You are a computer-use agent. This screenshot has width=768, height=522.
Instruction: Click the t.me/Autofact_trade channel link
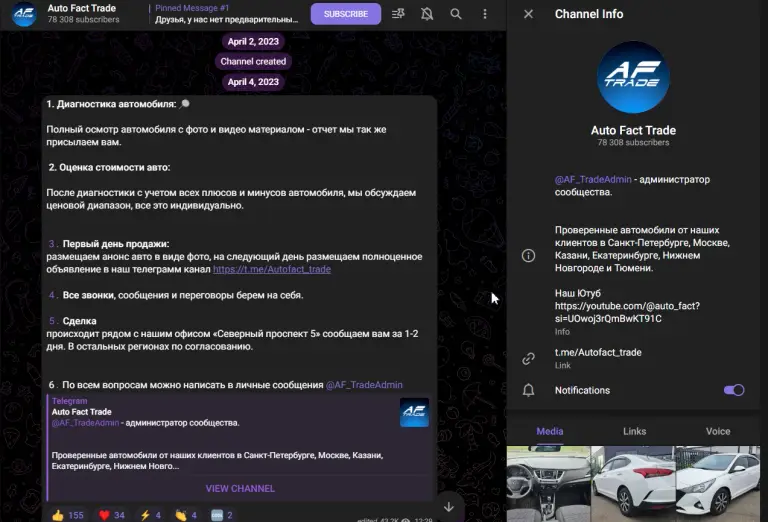point(598,352)
